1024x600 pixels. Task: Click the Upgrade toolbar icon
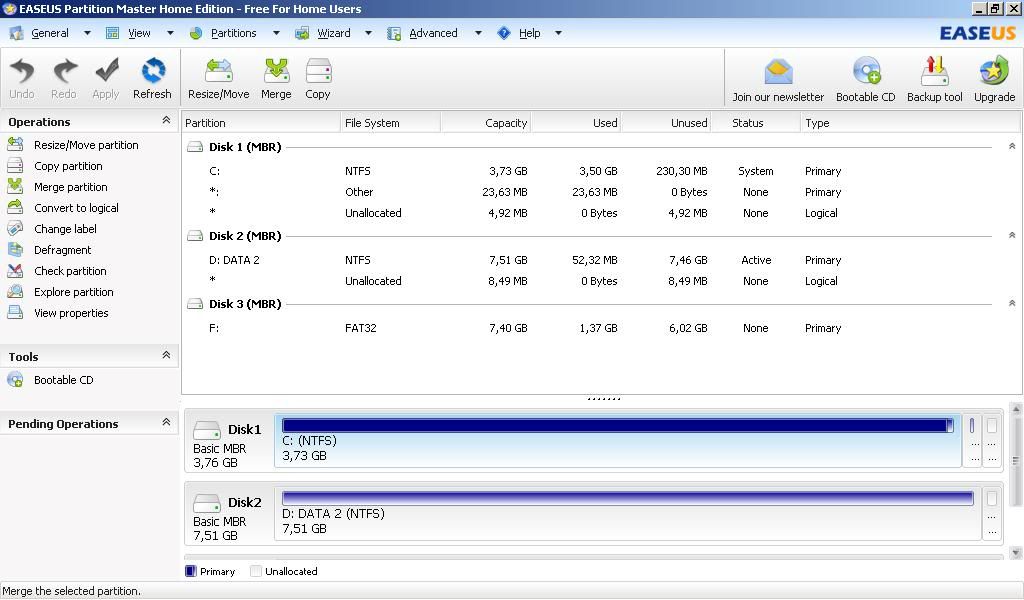(994, 72)
